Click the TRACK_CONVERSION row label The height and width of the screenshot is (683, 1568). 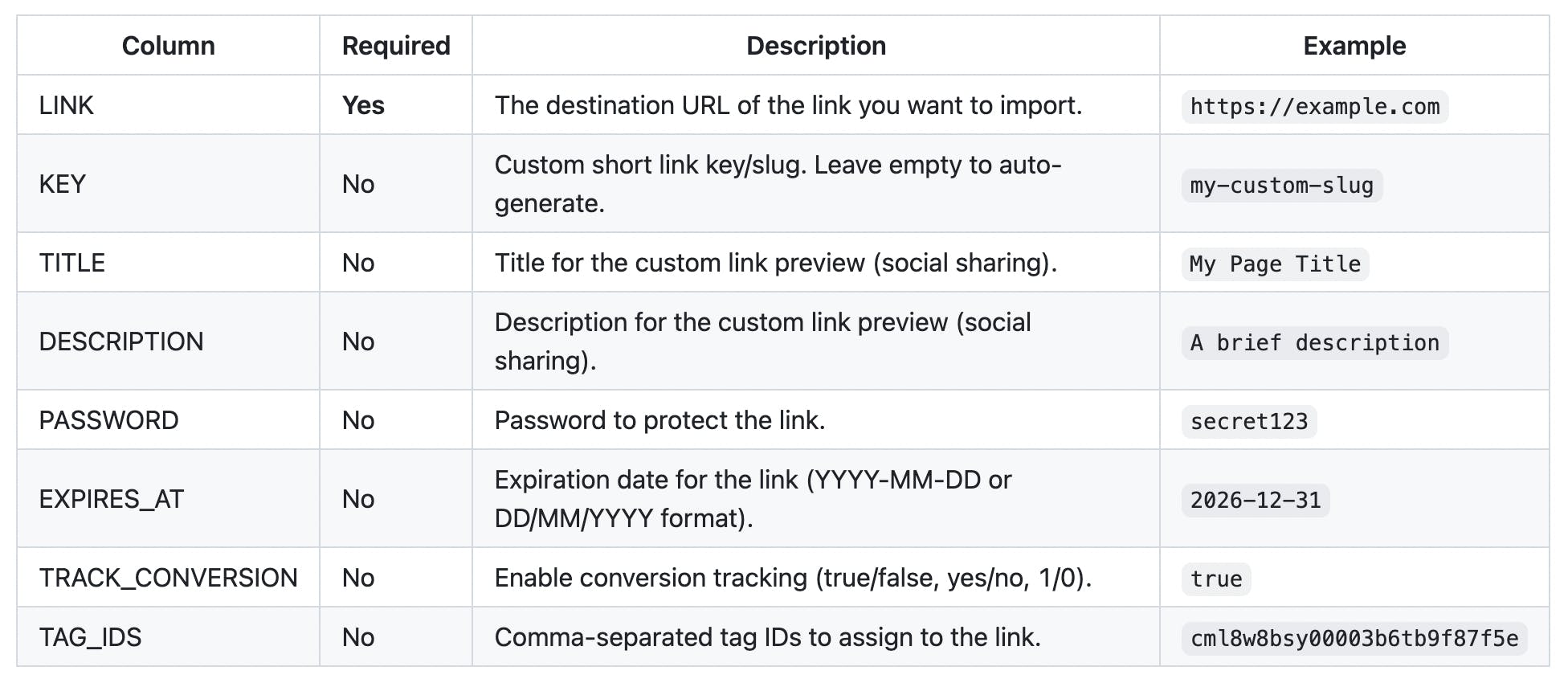[169, 578]
